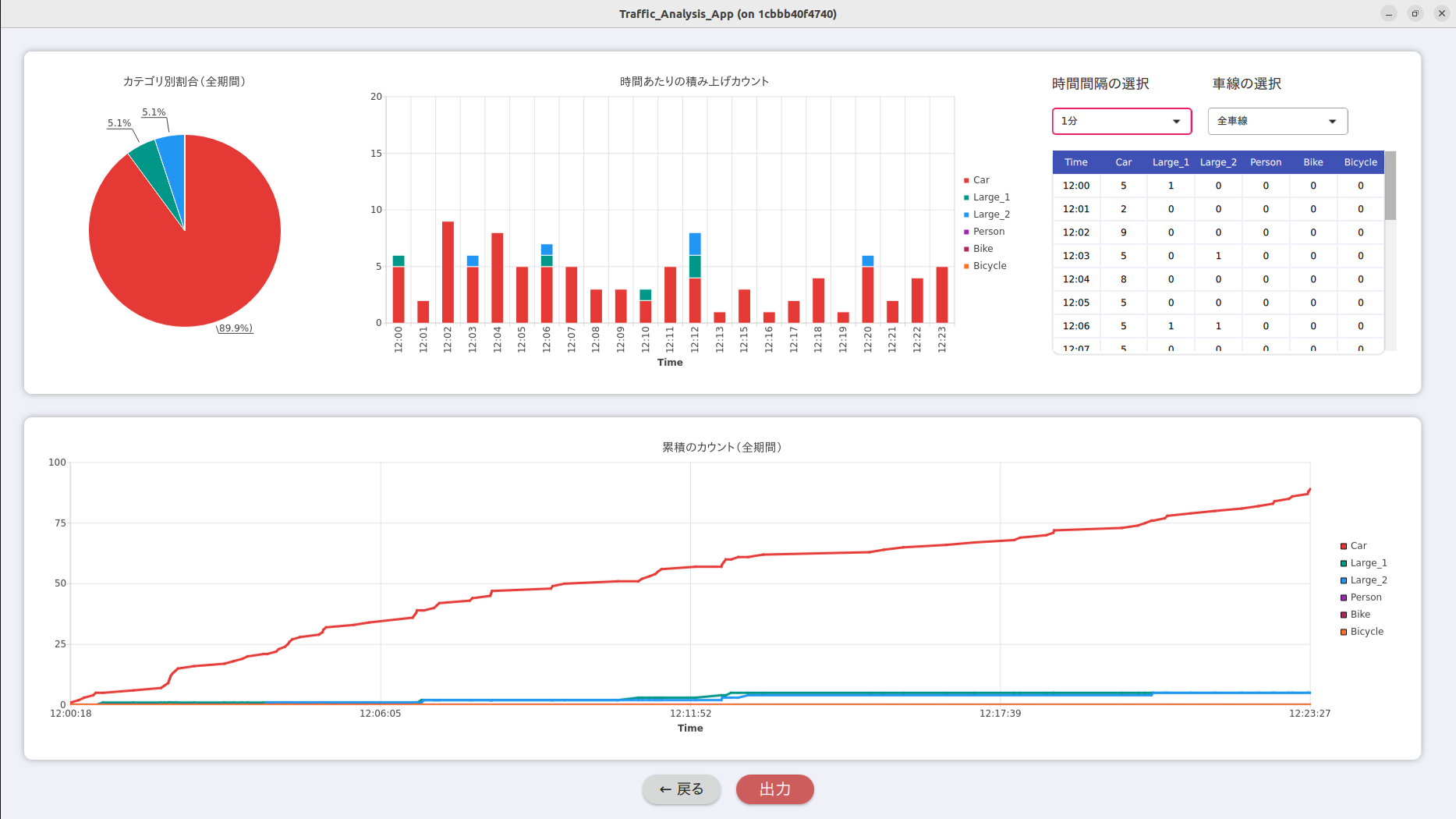Click the data table vertical scrollbar thumb
1456x819 pixels.
click(1390, 186)
